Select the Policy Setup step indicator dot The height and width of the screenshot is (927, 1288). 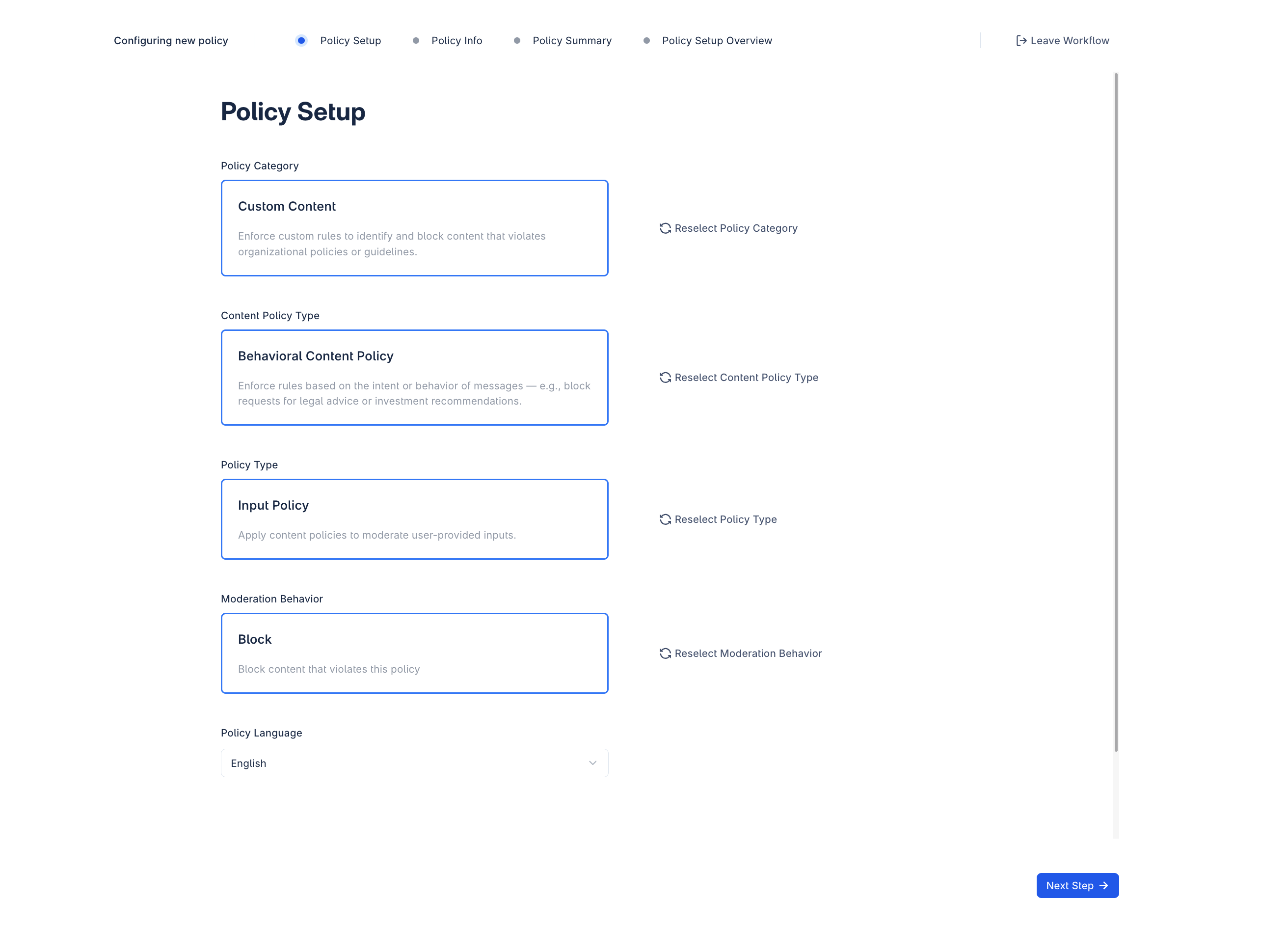(301, 40)
